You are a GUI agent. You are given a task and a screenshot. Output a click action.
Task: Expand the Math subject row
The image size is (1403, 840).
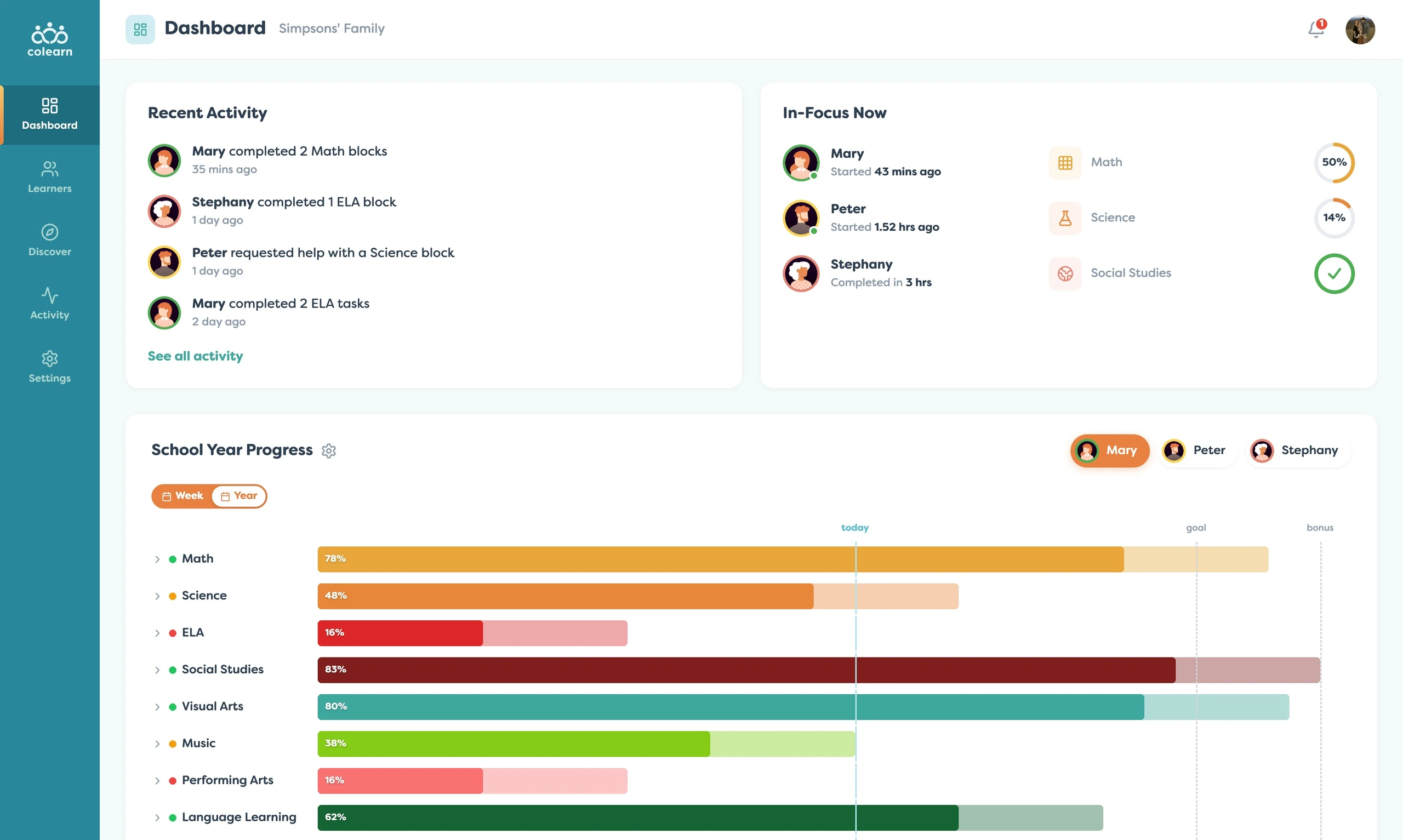[157, 559]
